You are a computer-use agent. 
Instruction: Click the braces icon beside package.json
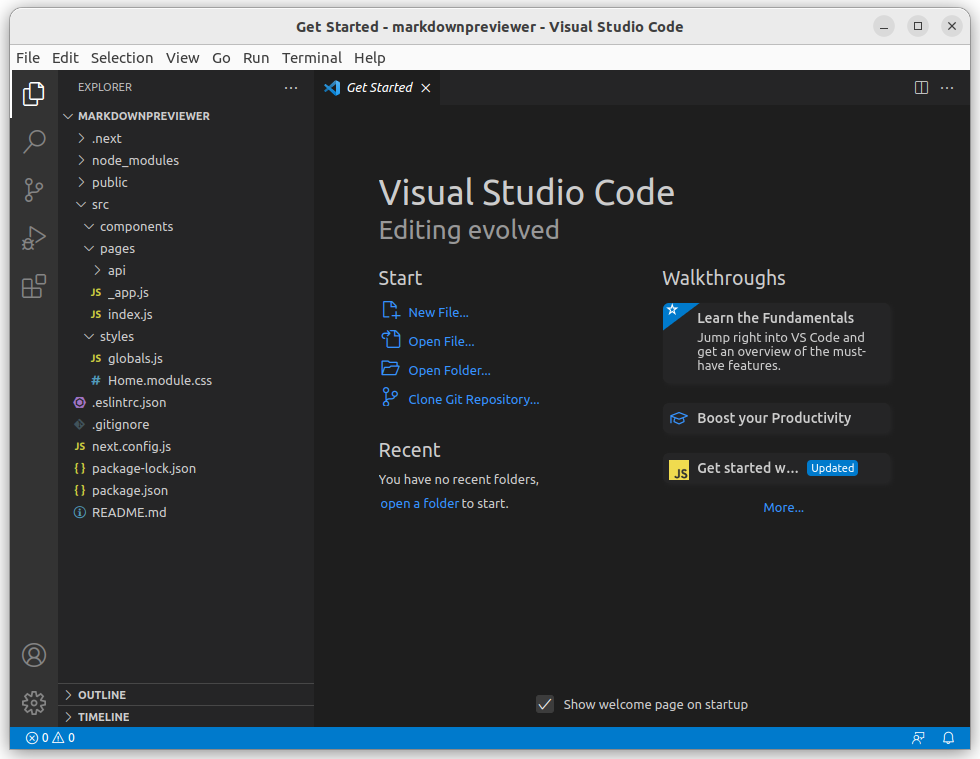pos(79,491)
